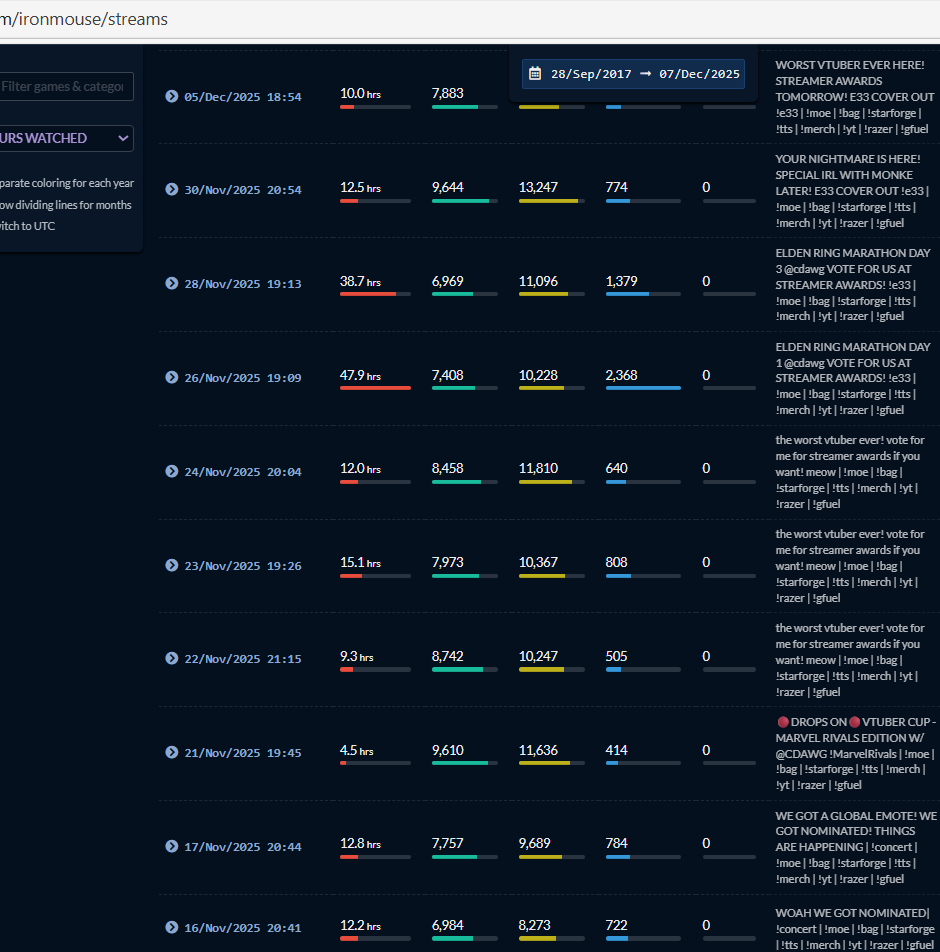Click the VTUBER CUP Marvel Rivals stream title
Viewport: 940px width, 952px height.
(856, 753)
